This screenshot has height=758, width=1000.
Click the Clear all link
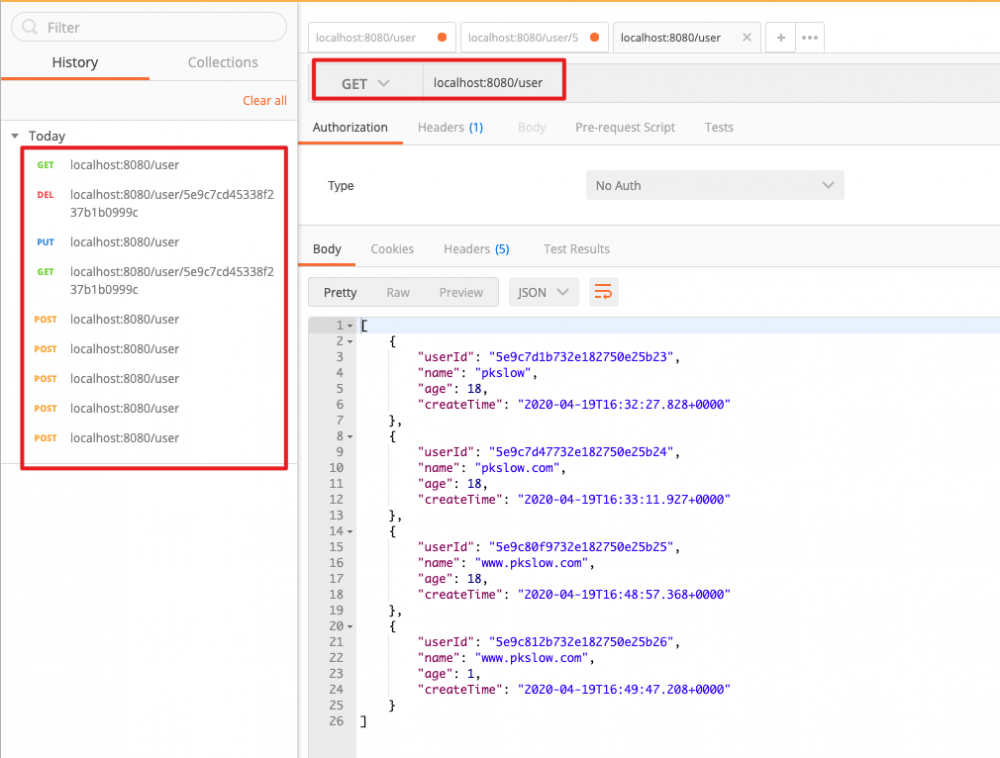[x=264, y=100]
